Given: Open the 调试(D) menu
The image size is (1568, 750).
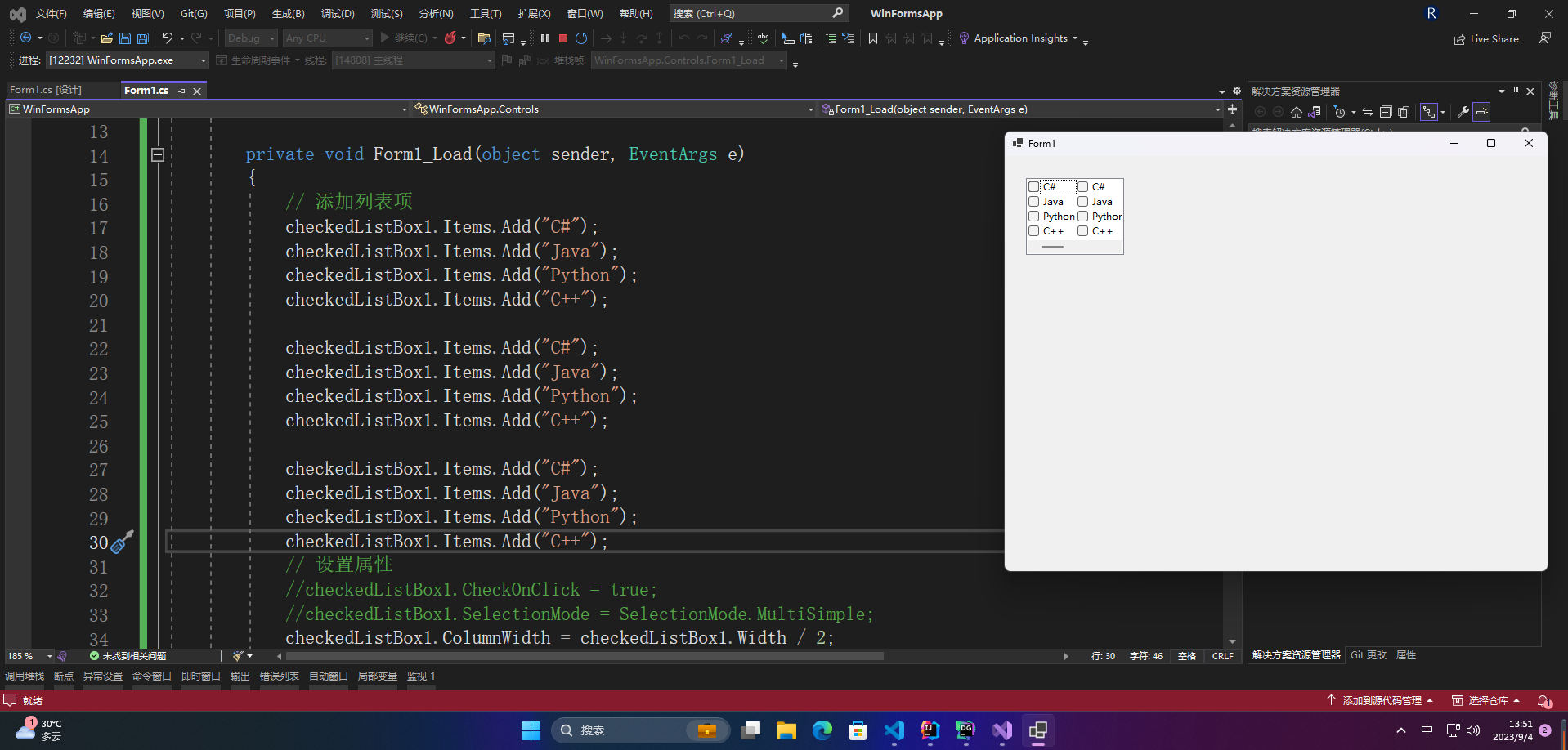Looking at the screenshot, I should click(x=338, y=14).
